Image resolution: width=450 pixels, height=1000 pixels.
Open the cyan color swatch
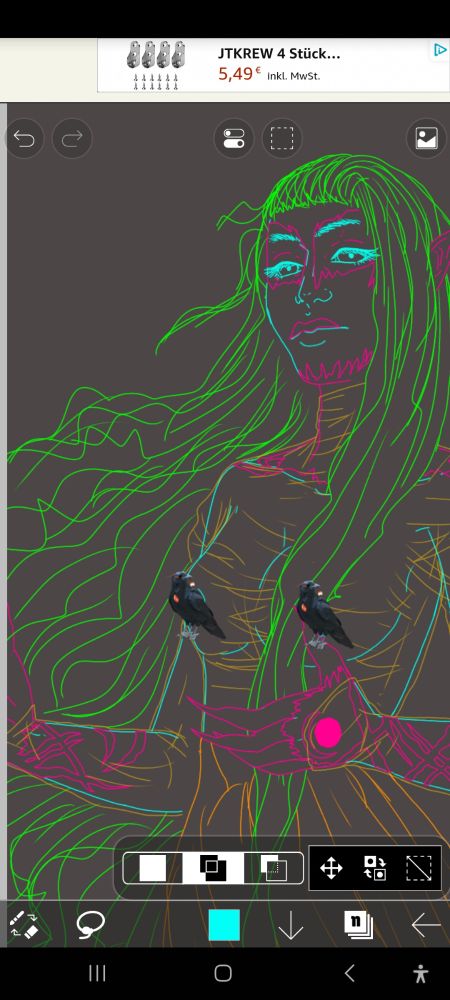tap(224, 925)
